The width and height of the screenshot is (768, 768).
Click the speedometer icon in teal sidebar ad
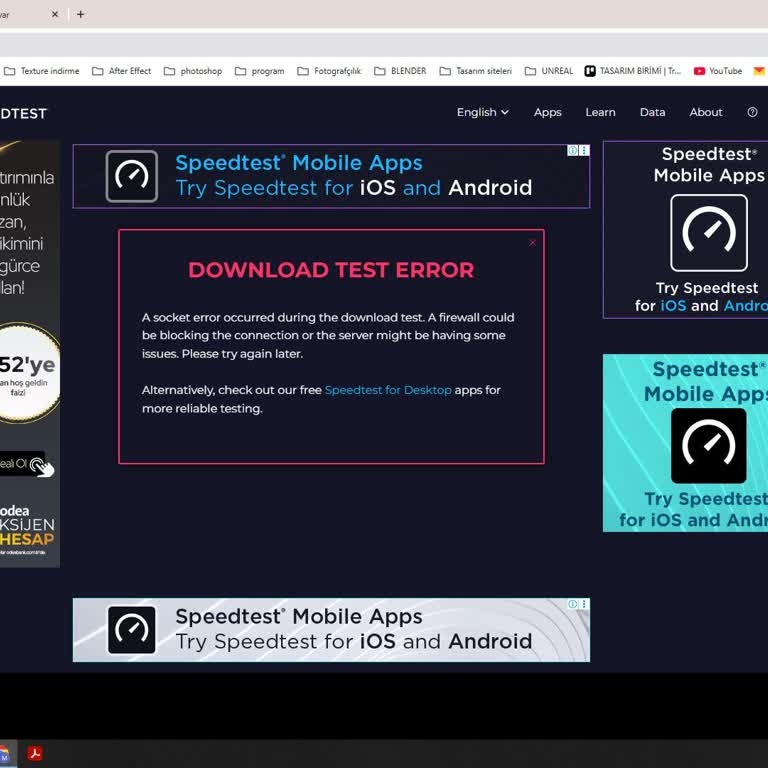[709, 446]
